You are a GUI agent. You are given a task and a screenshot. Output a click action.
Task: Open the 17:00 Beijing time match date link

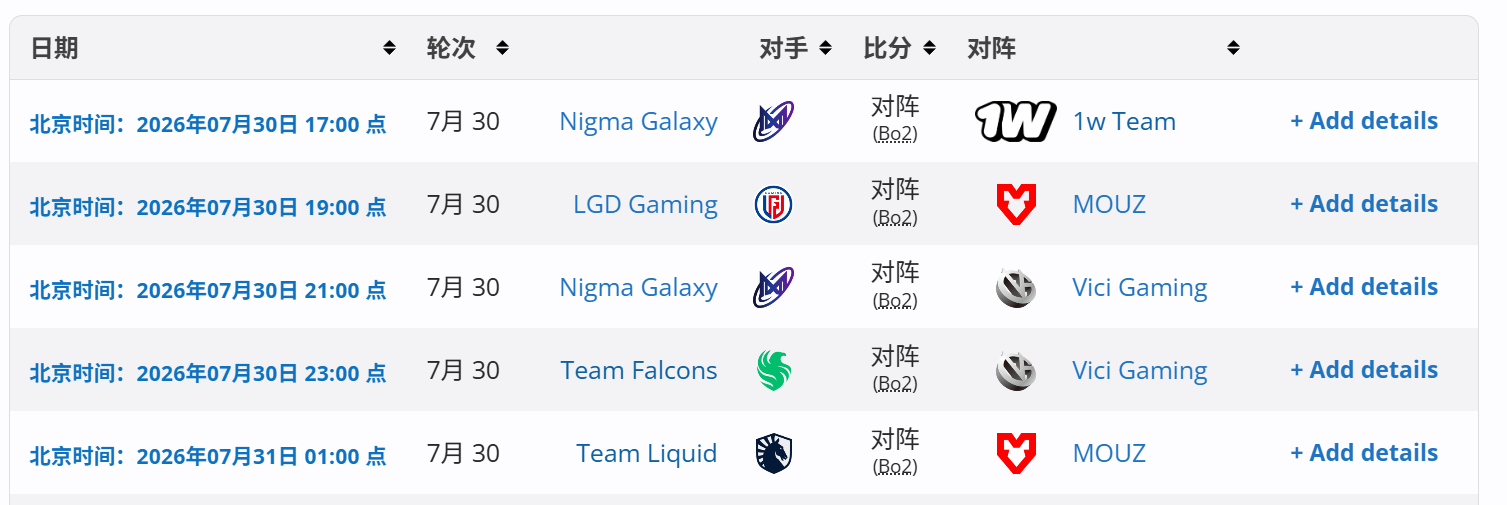click(208, 125)
